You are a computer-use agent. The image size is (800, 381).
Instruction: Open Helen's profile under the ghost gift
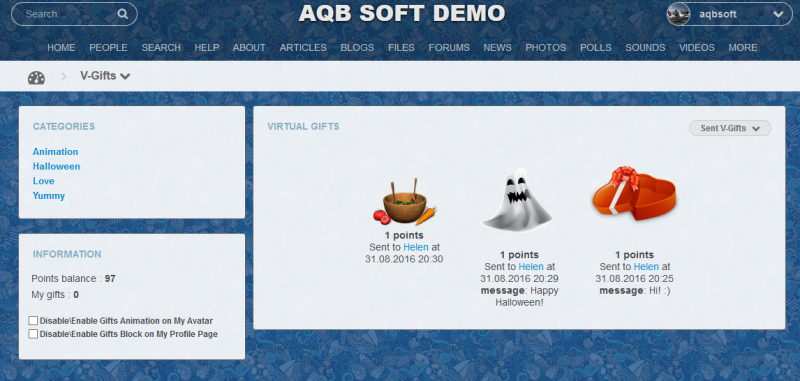pos(531,266)
